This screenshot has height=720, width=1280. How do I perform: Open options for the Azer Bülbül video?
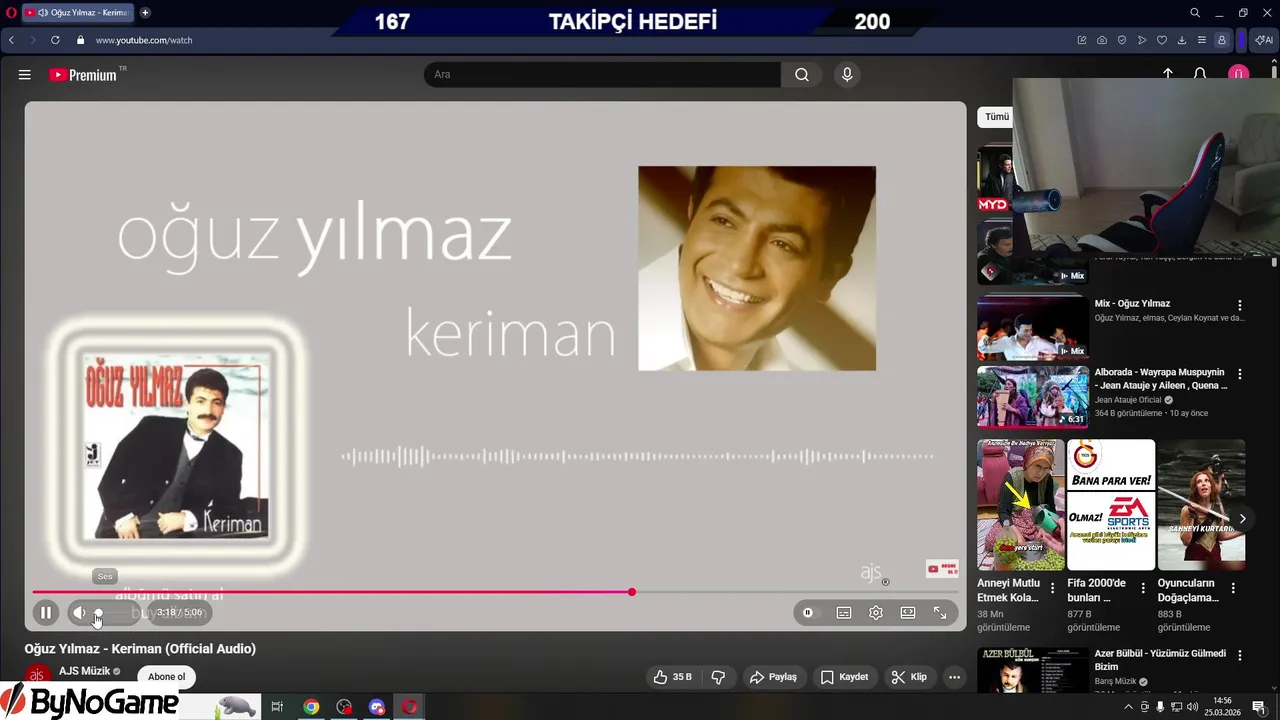click(x=1240, y=656)
